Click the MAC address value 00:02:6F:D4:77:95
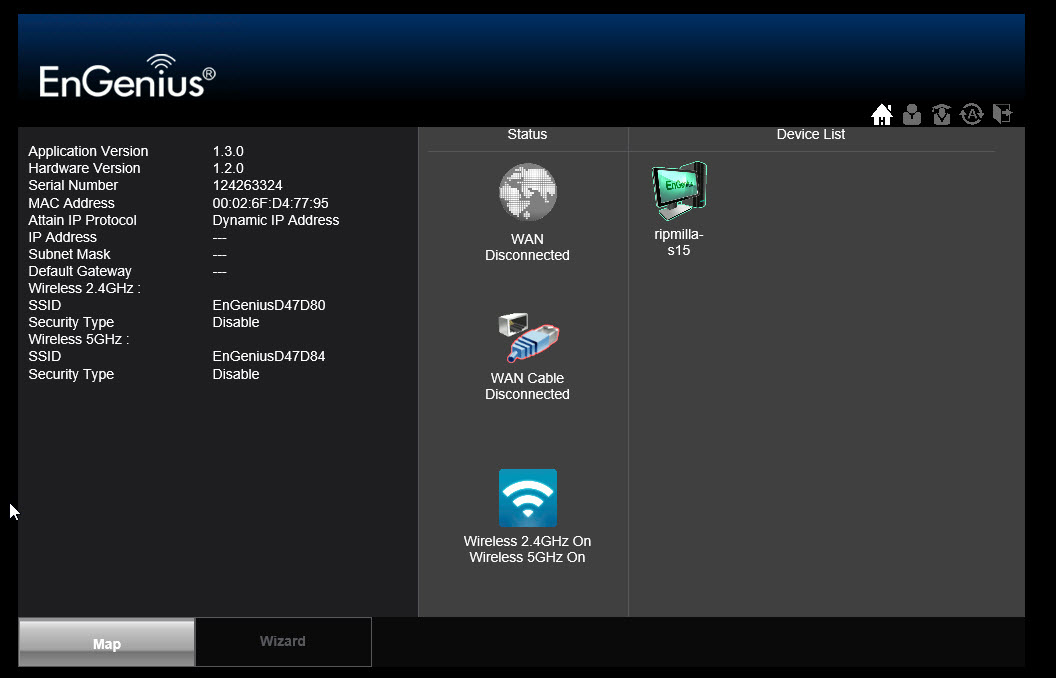This screenshot has height=678, width=1056. tap(270, 203)
